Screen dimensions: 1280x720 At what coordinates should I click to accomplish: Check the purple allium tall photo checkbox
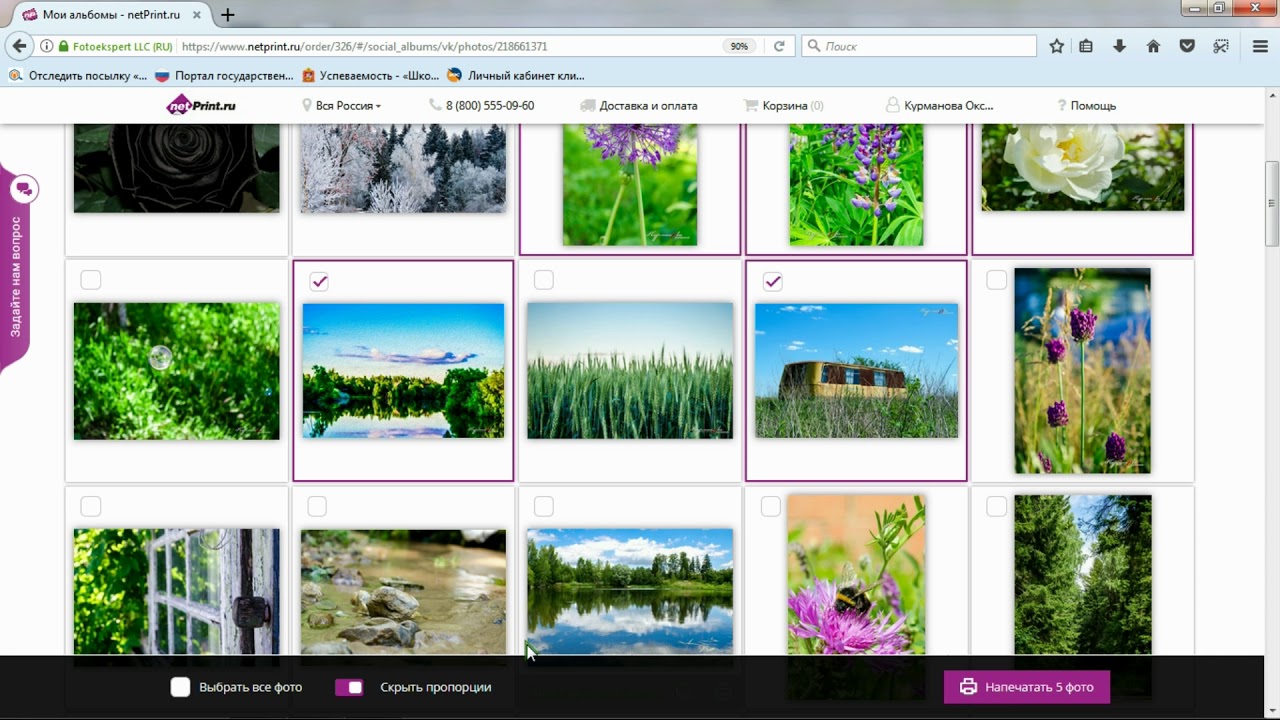coord(996,280)
